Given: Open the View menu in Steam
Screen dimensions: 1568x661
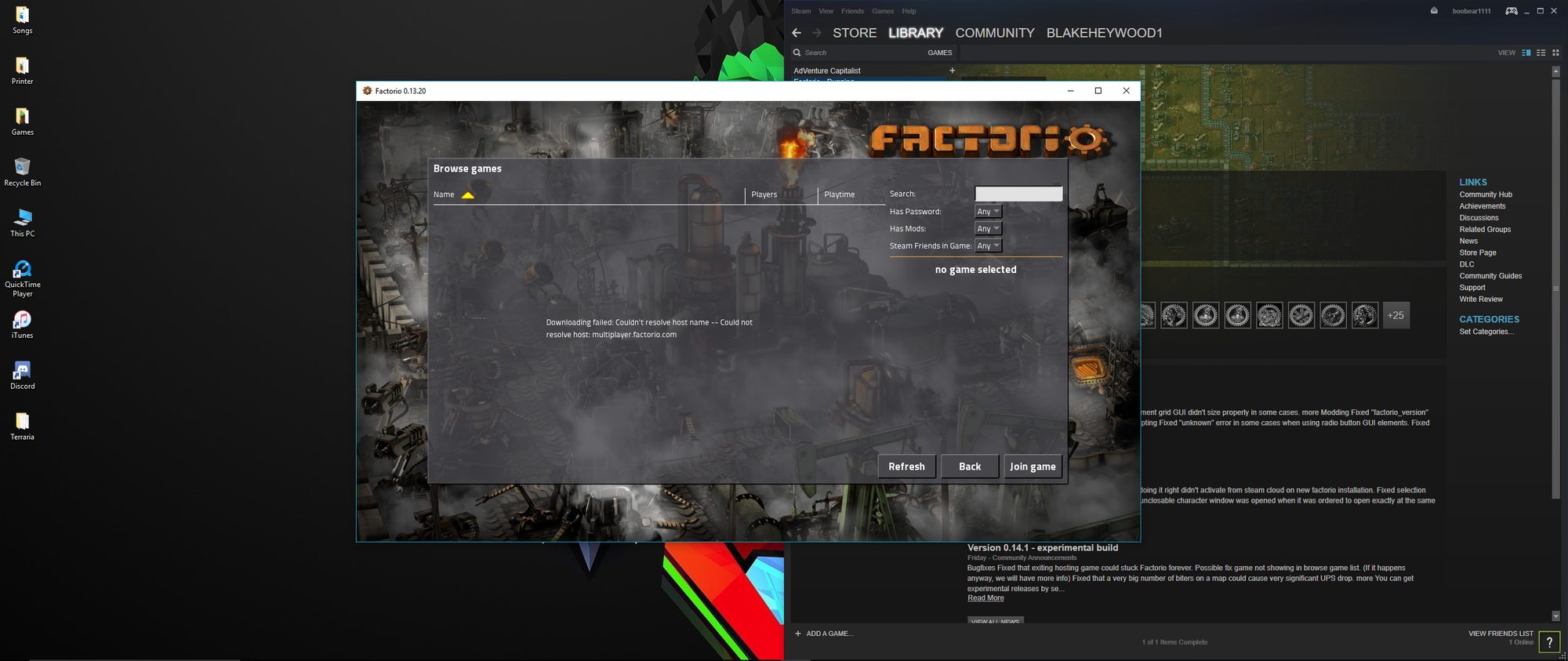Looking at the screenshot, I should pyautogui.click(x=826, y=11).
